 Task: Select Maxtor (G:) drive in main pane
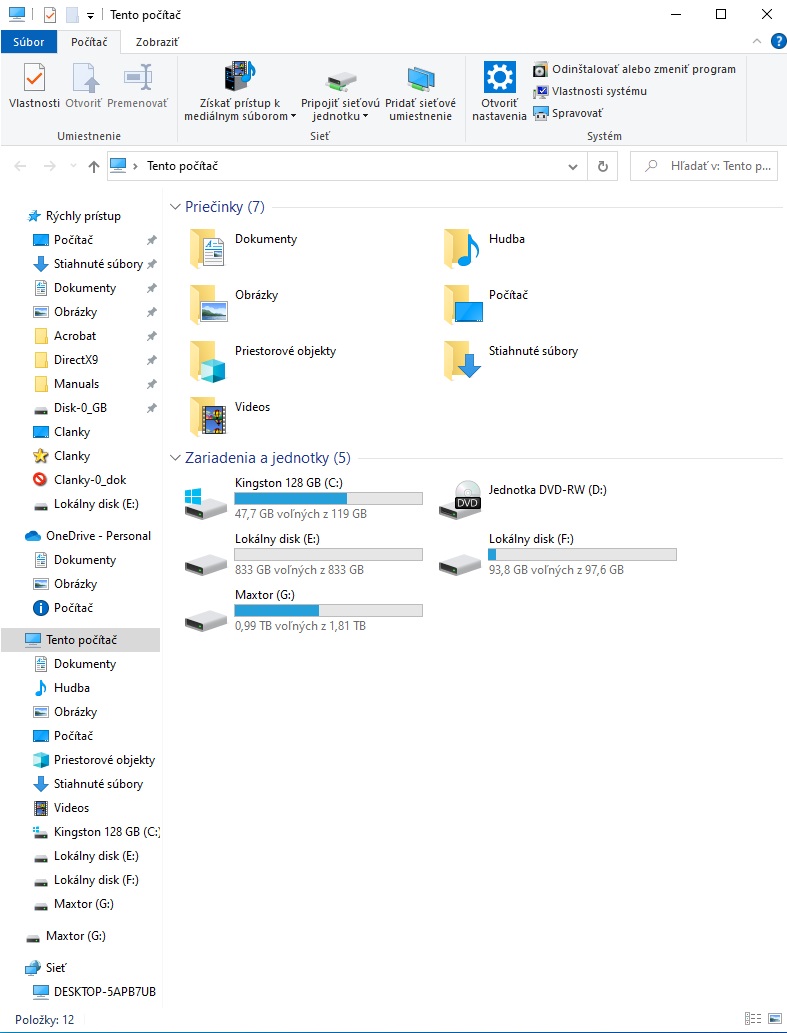(x=303, y=611)
